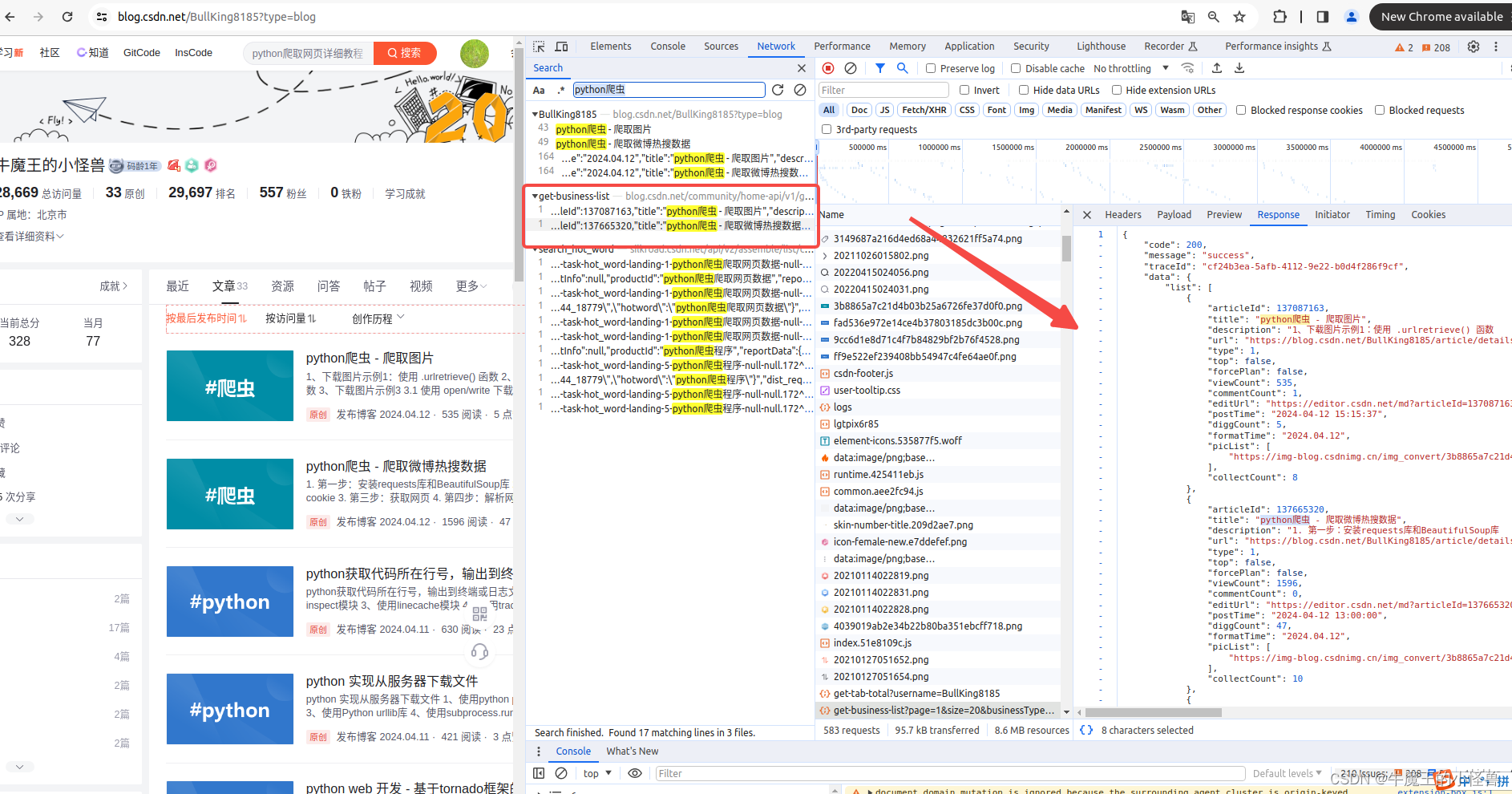Check Hide data URLs
This screenshot has width=1512, height=794.
[x=1024, y=90]
